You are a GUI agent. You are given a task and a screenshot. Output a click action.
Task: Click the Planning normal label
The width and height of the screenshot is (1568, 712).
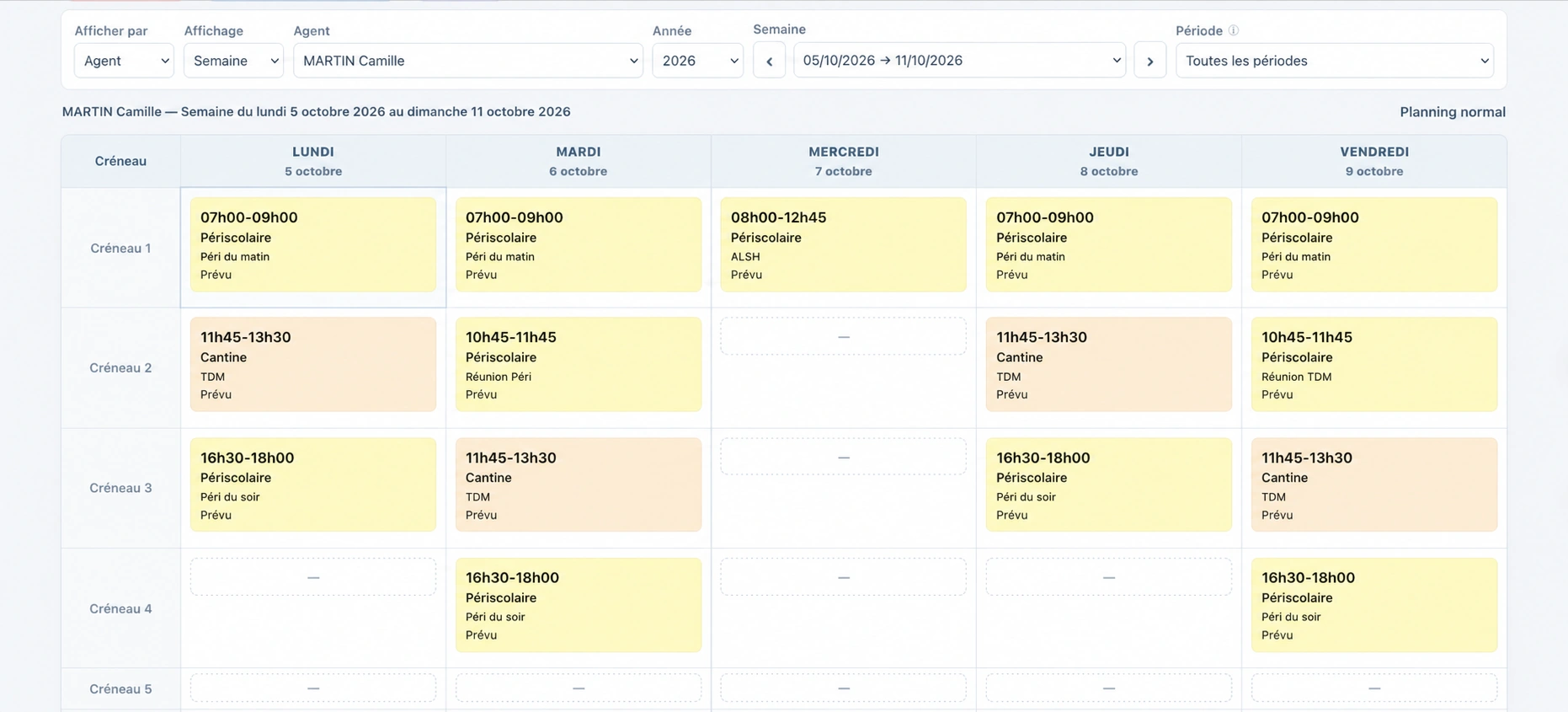coord(1453,111)
